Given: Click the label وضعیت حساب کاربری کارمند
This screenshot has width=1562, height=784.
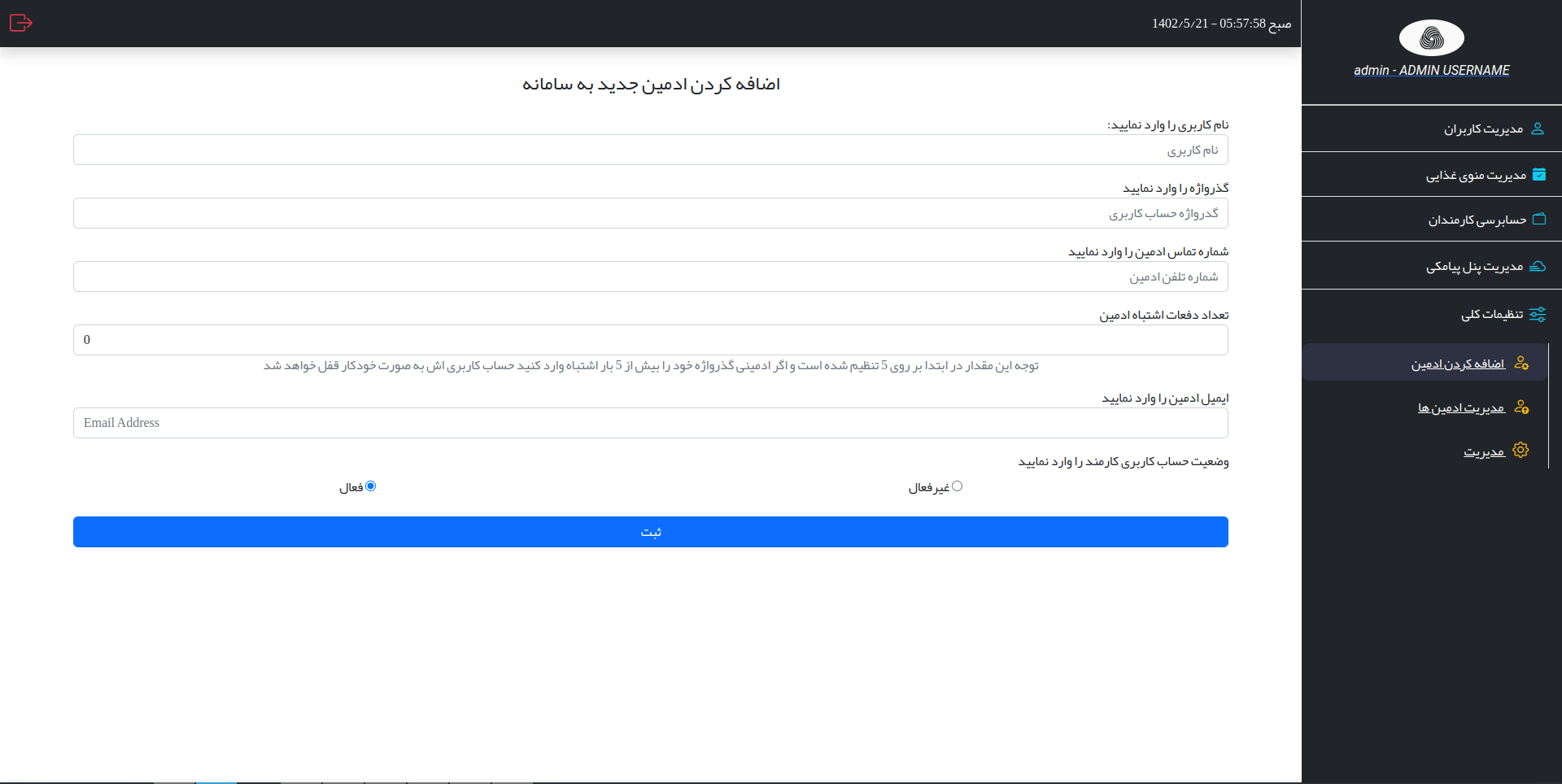Looking at the screenshot, I should click(1124, 461).
